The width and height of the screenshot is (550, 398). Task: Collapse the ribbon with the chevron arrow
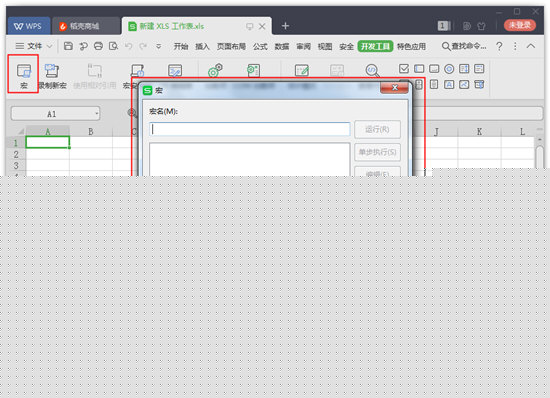click(x=531, y=46)
